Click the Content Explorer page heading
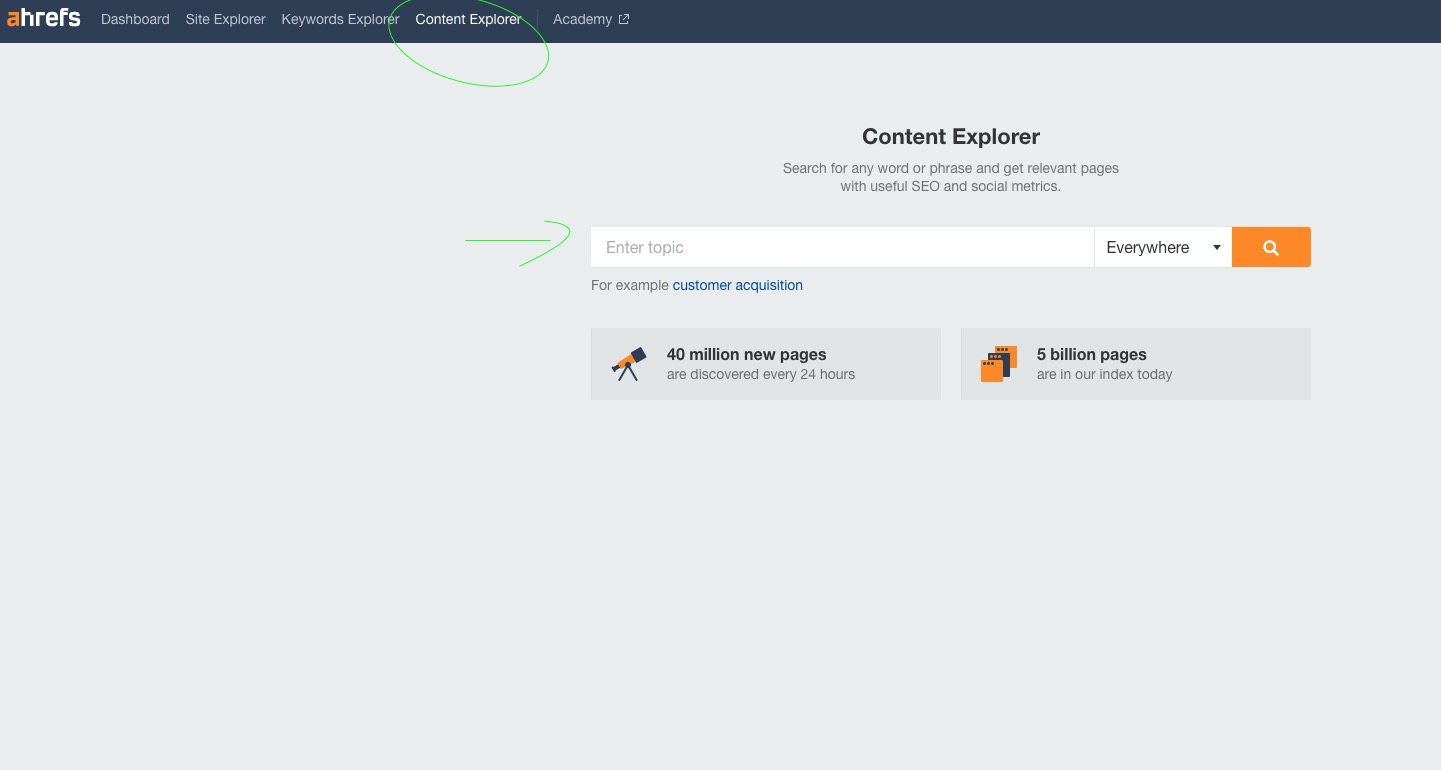This screenshot has width=1441, height=770. [x=951, y=137]
